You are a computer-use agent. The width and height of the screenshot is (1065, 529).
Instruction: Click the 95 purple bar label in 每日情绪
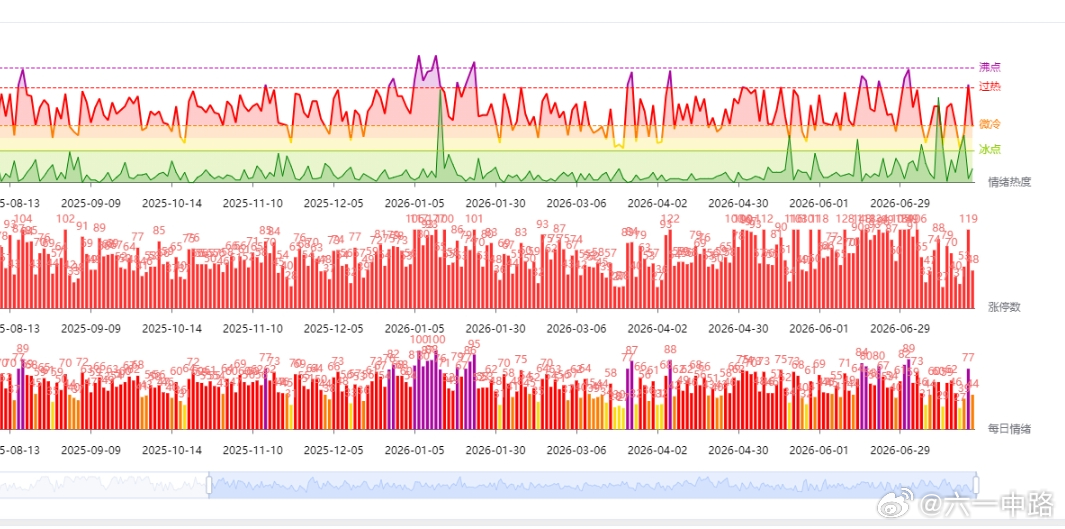point(474,344)
